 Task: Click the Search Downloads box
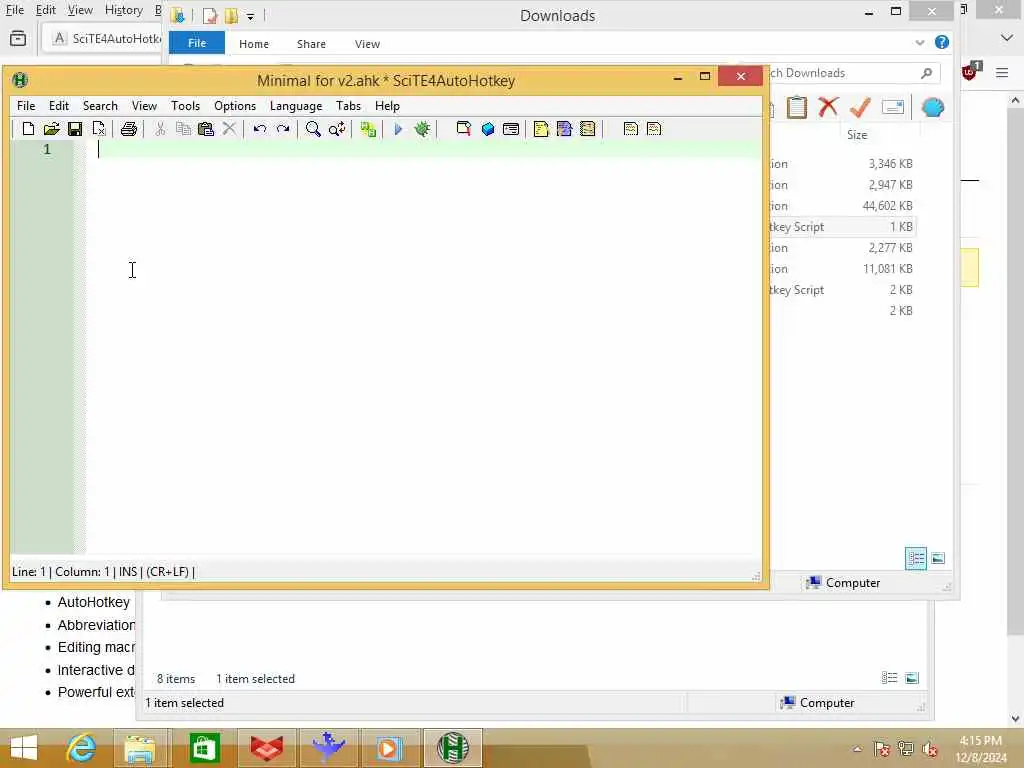[x=852, y=73]
